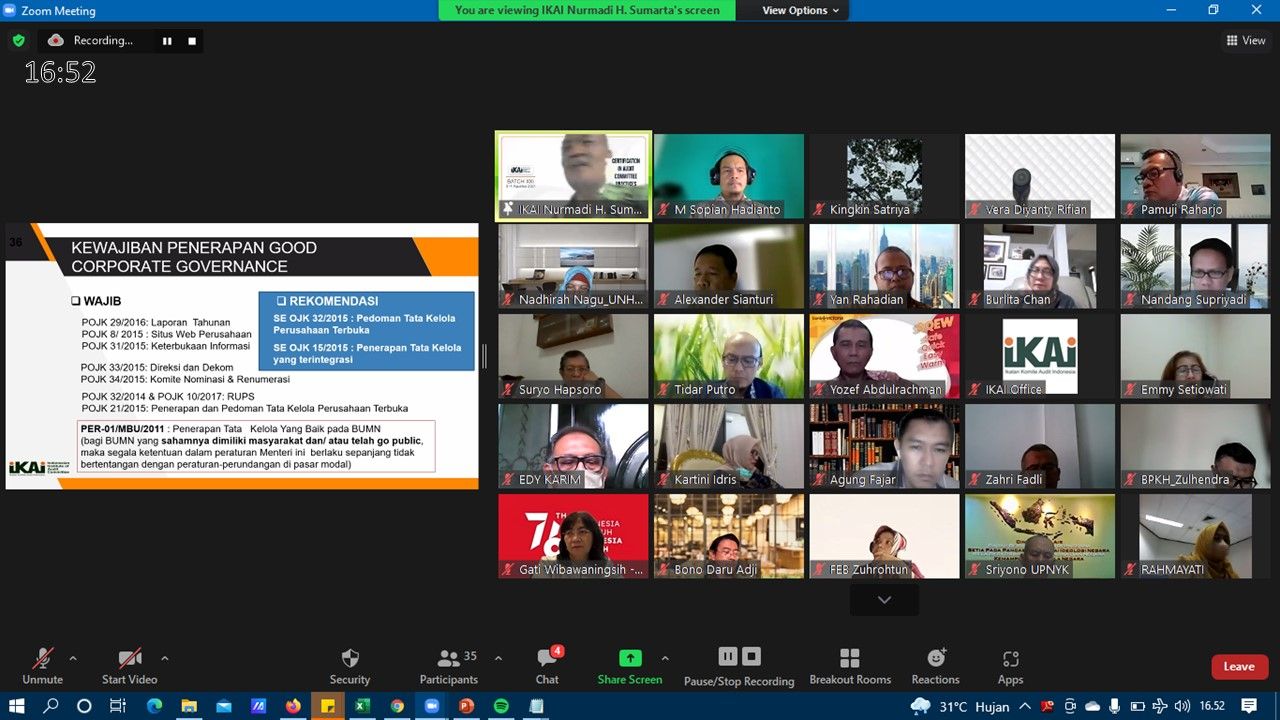The height and width of the screenshot is (720, 1280).
Task: Open the Chat panel
Action: [x=547, y=666]
